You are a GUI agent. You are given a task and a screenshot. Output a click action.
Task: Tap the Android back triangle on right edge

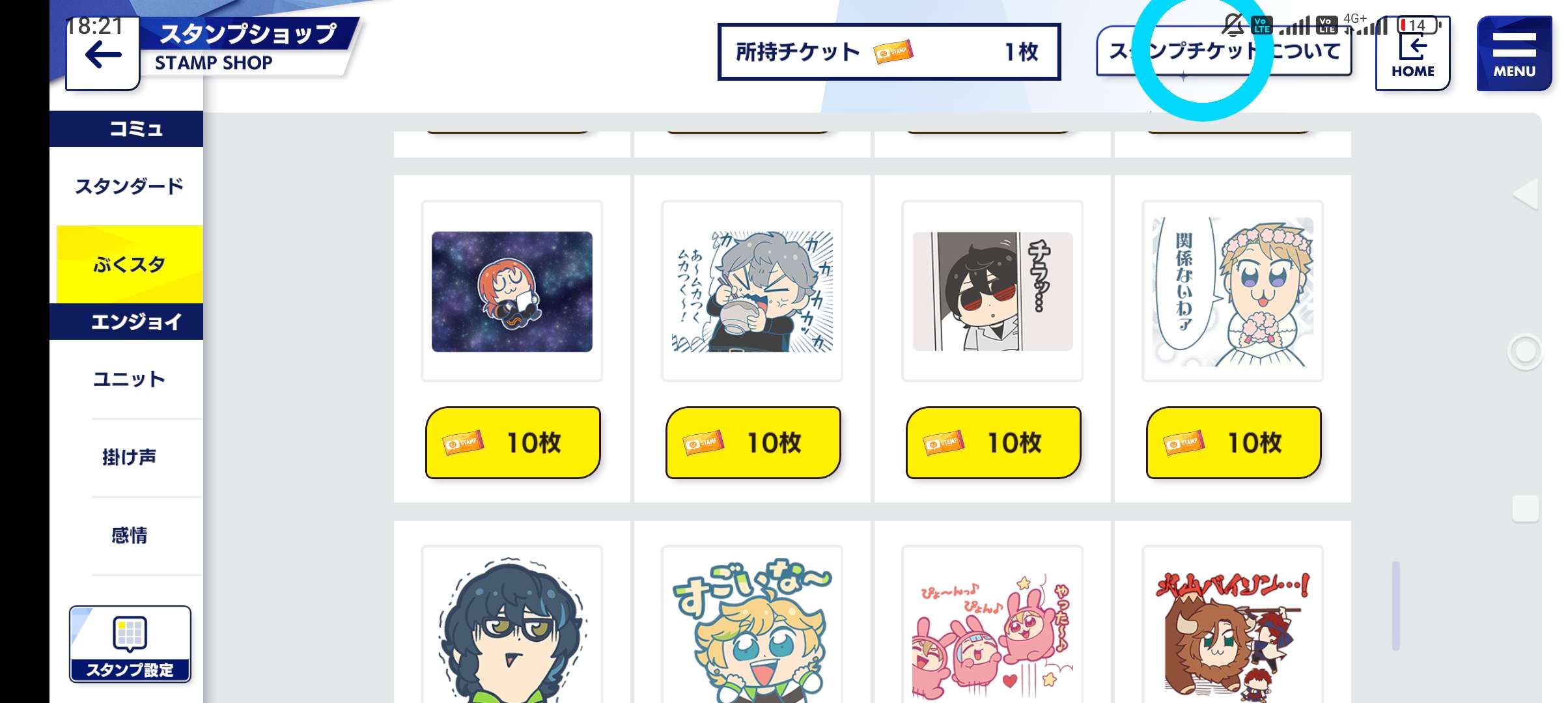[1525, 193]
